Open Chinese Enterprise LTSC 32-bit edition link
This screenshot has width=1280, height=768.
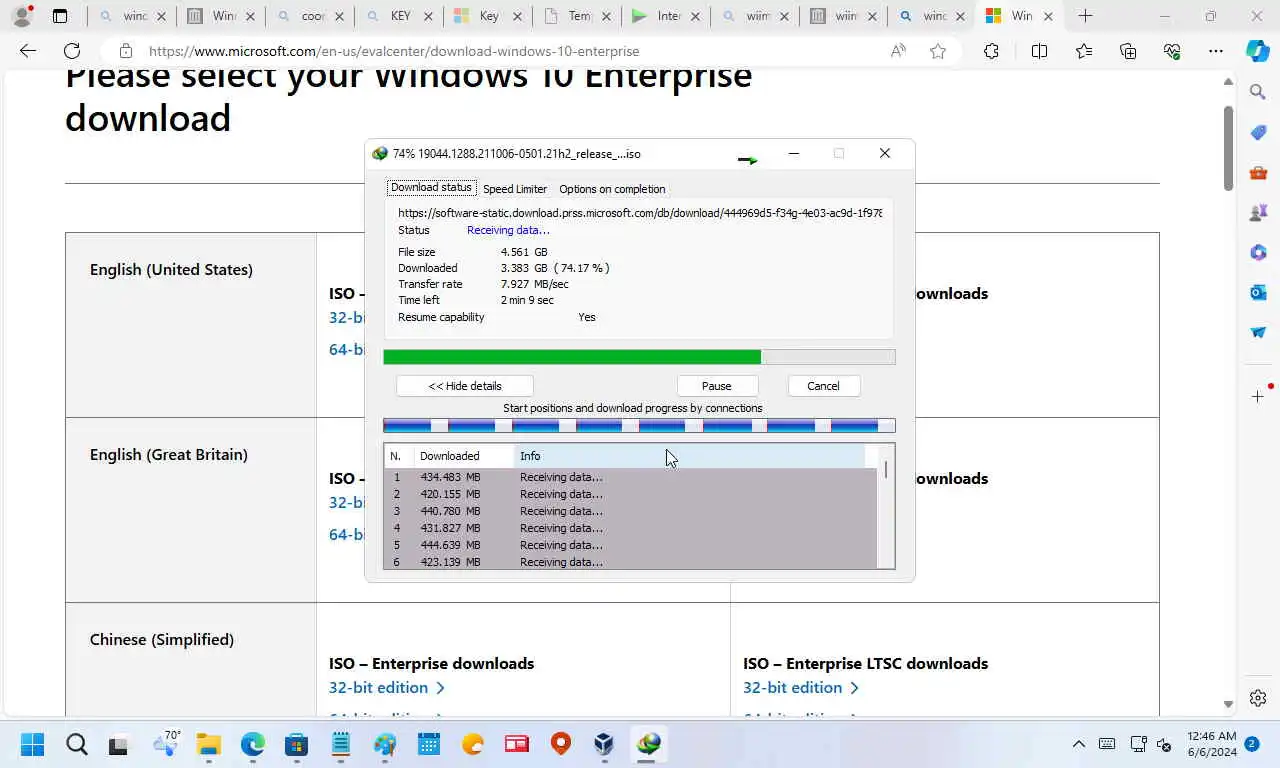click(x=801, y=688)
